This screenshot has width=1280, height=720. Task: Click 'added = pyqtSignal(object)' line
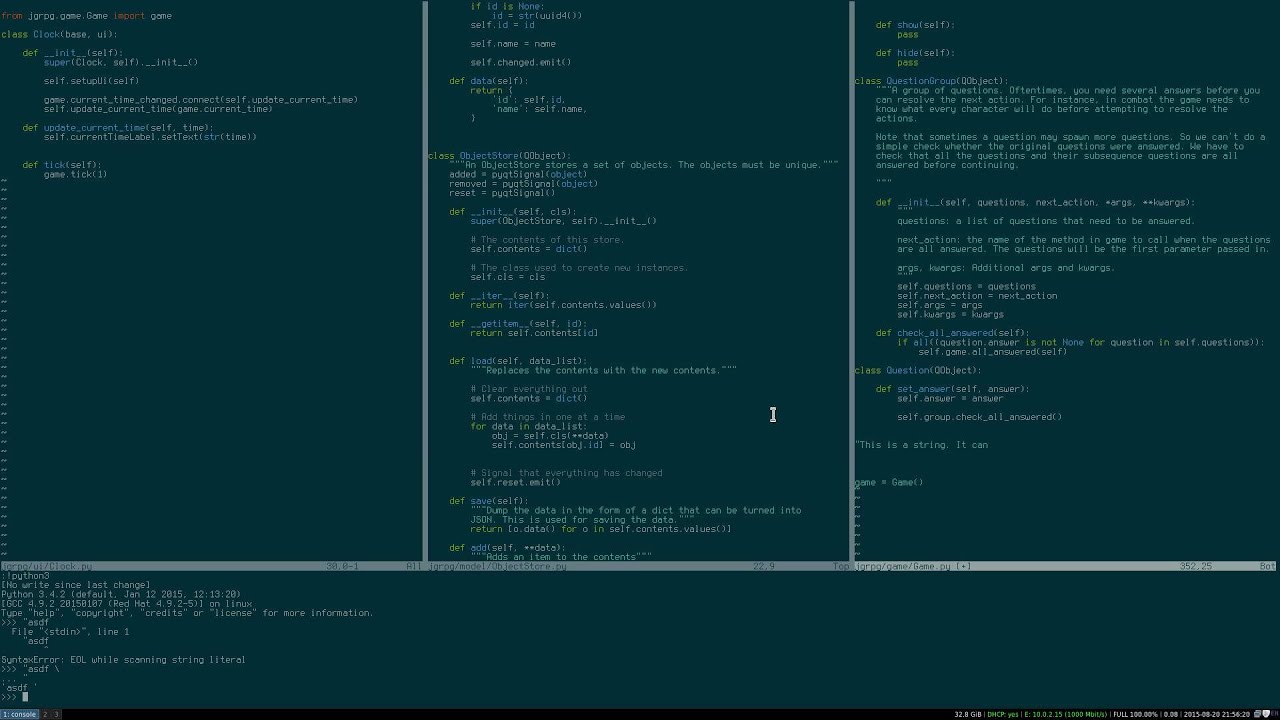[518, 174]
